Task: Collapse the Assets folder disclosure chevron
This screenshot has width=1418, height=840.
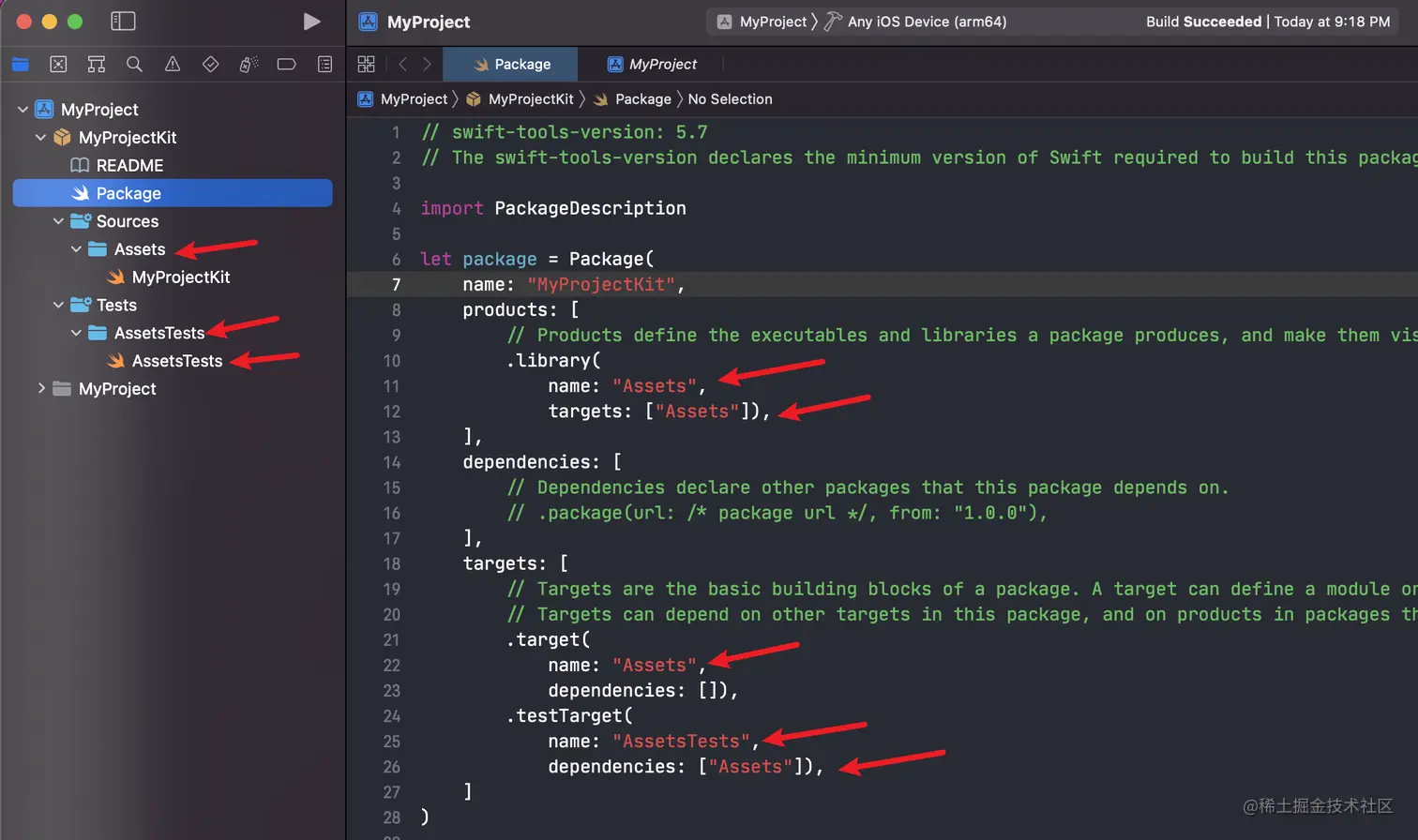Action: point(76,249)
